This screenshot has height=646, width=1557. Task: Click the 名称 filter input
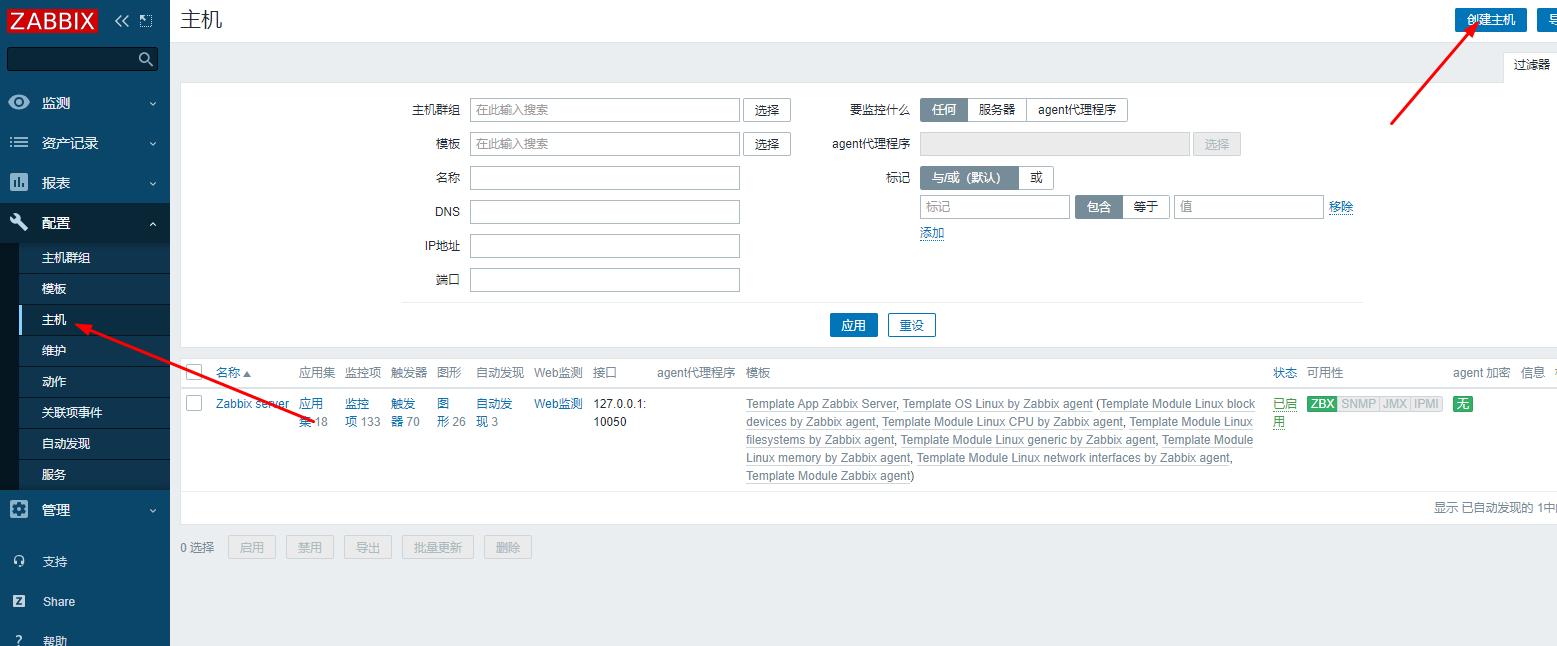pos(605,178)
